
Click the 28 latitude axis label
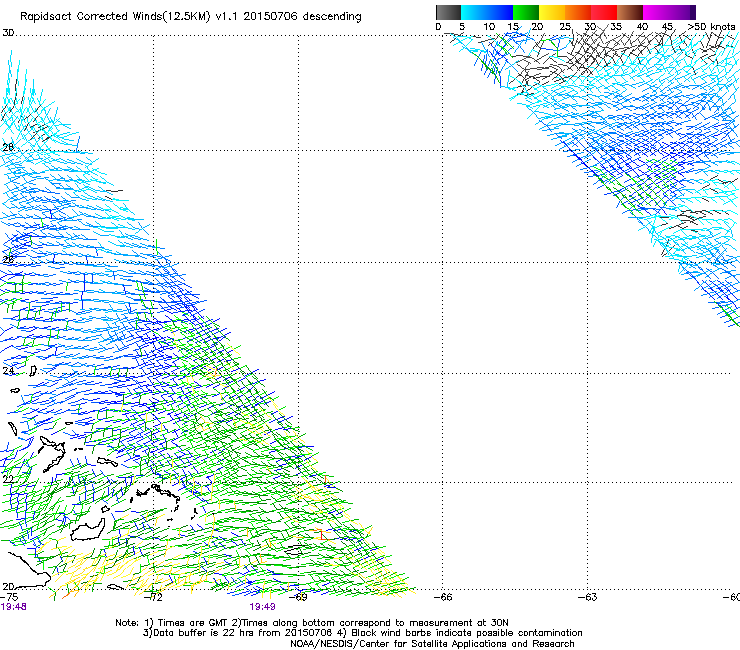click(x=8, y=147)
